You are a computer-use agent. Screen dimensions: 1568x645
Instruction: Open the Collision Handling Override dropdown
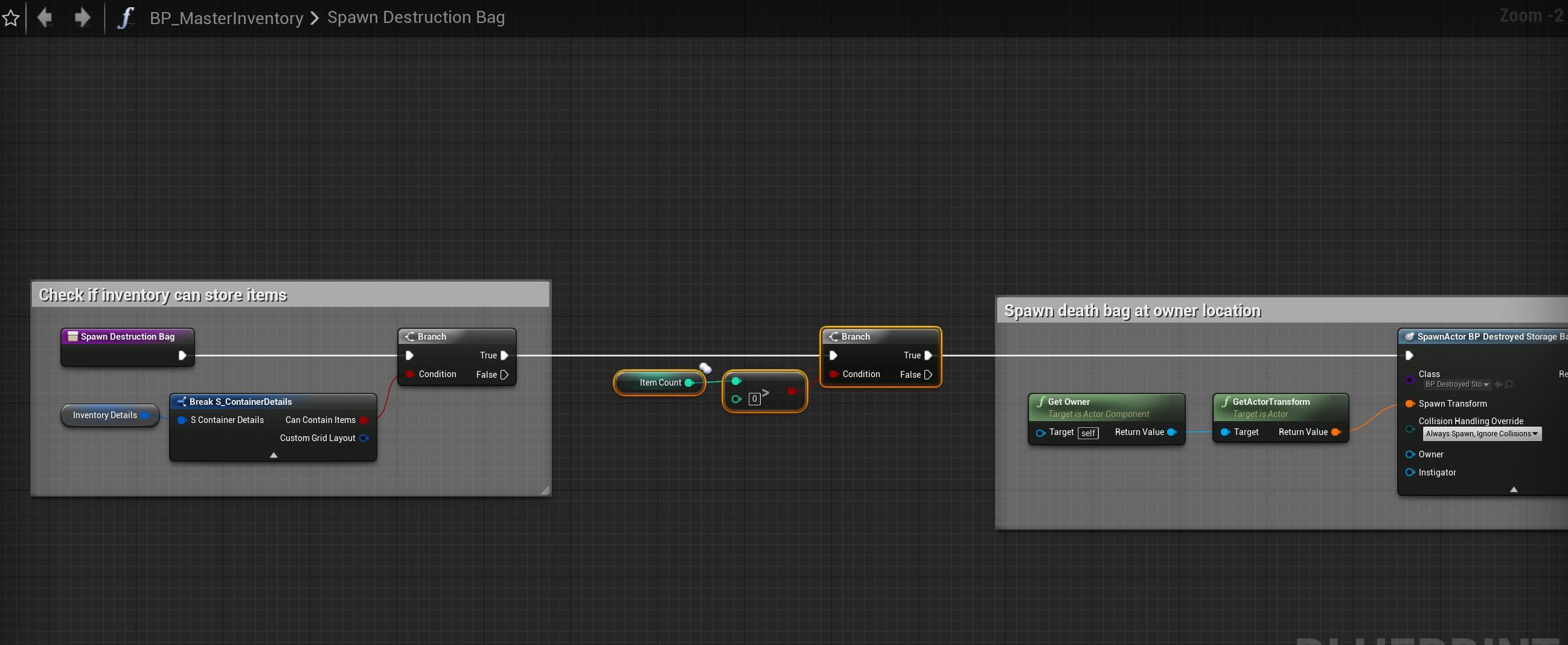click(1481, 434)
